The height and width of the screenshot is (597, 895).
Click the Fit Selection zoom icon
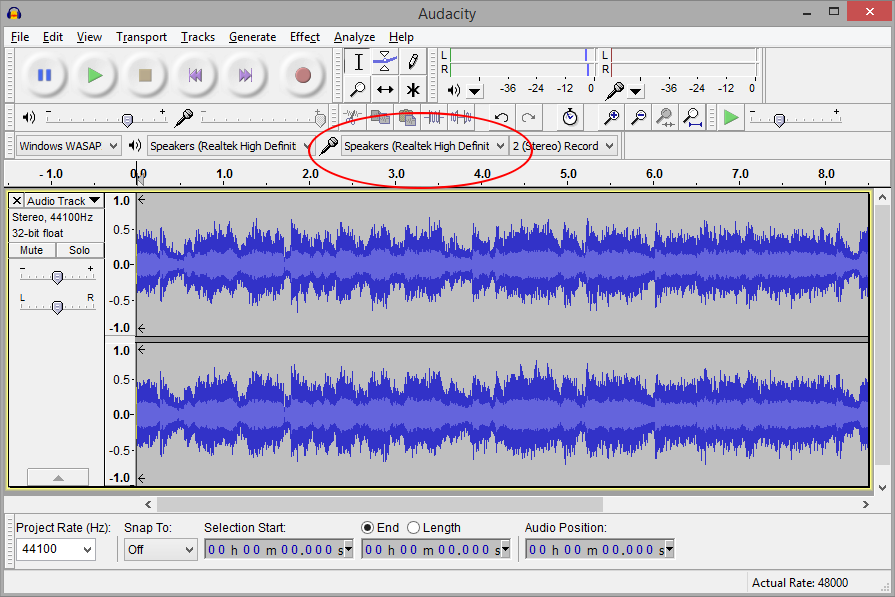(664, 118)
